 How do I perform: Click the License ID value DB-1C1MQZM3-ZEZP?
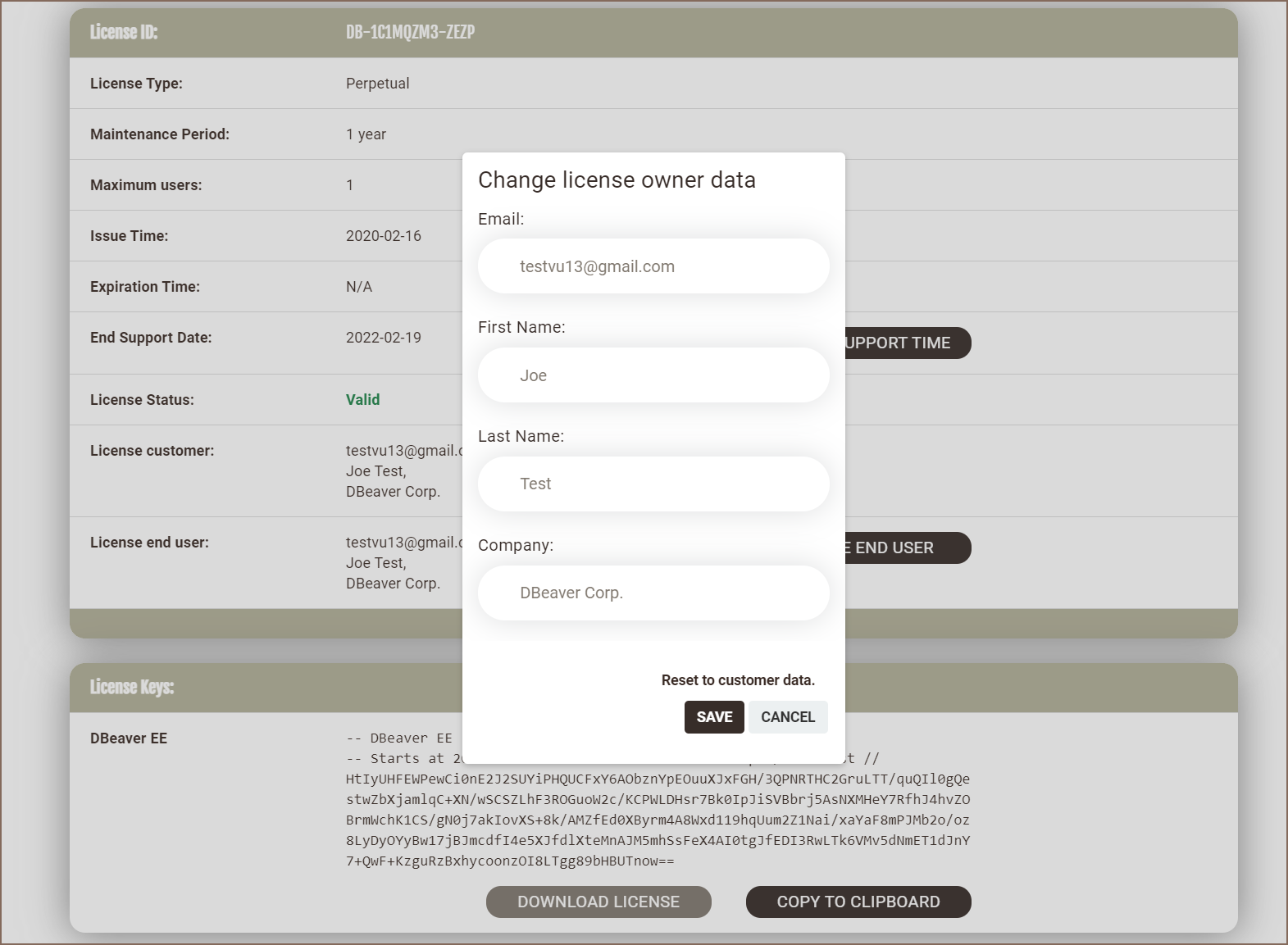410,33
